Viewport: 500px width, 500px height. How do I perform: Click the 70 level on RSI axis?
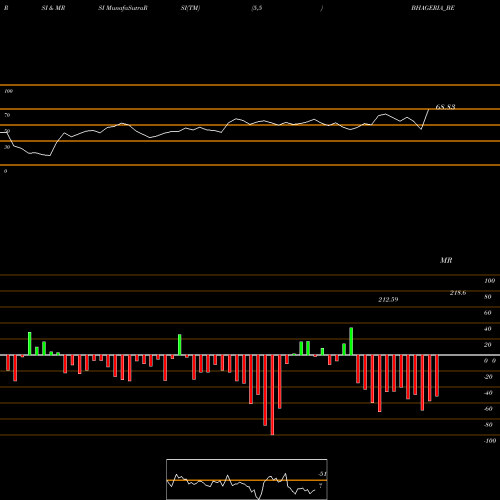7,115
